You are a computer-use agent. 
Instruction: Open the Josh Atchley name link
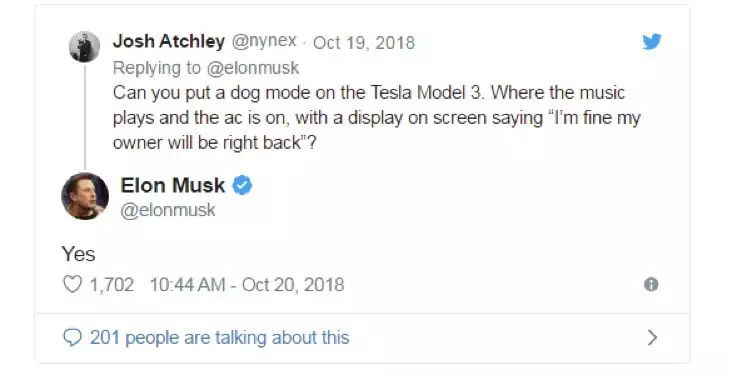click(x=169, y=42)
